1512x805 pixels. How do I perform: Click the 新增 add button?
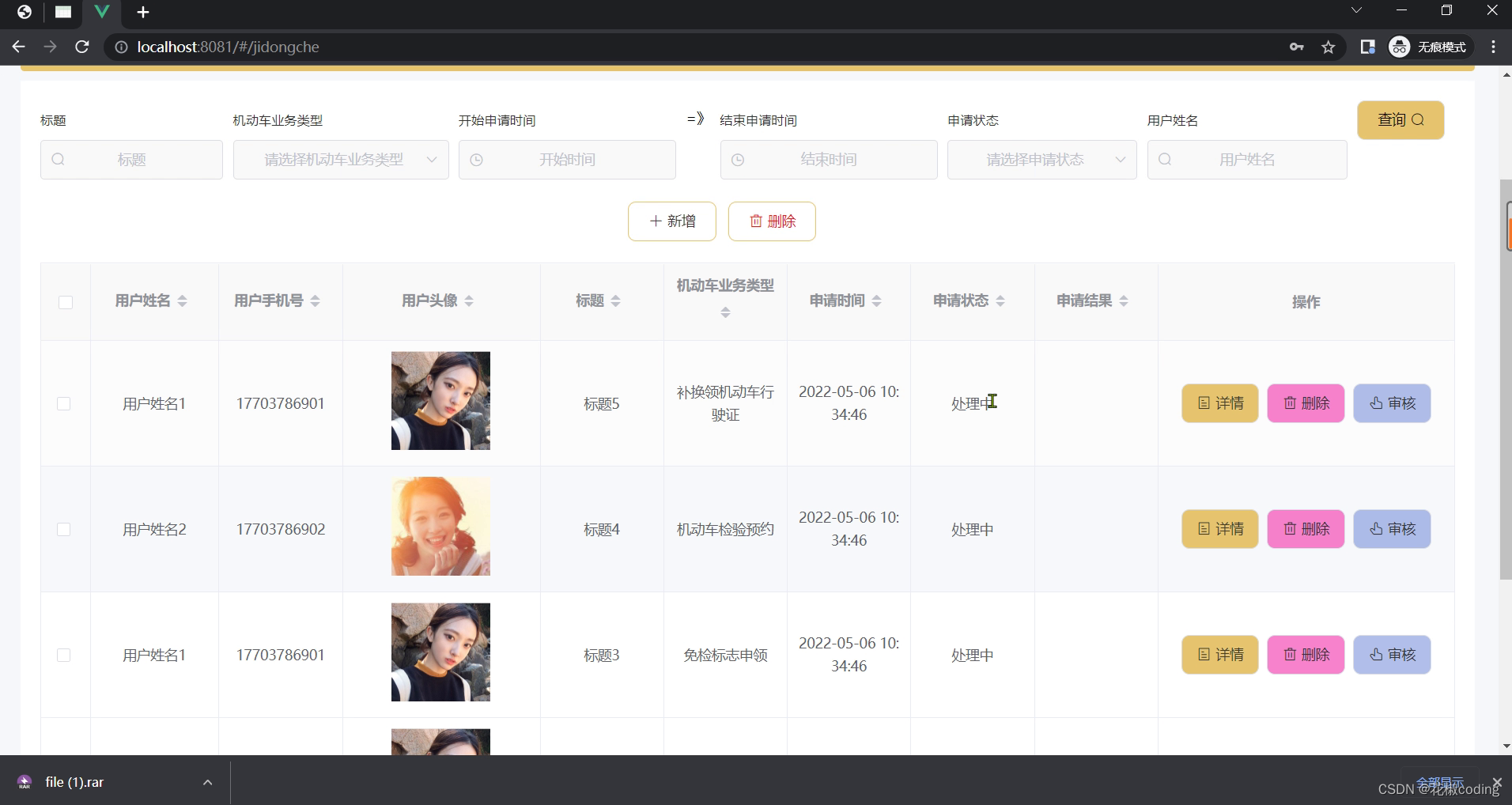(672, 221)
